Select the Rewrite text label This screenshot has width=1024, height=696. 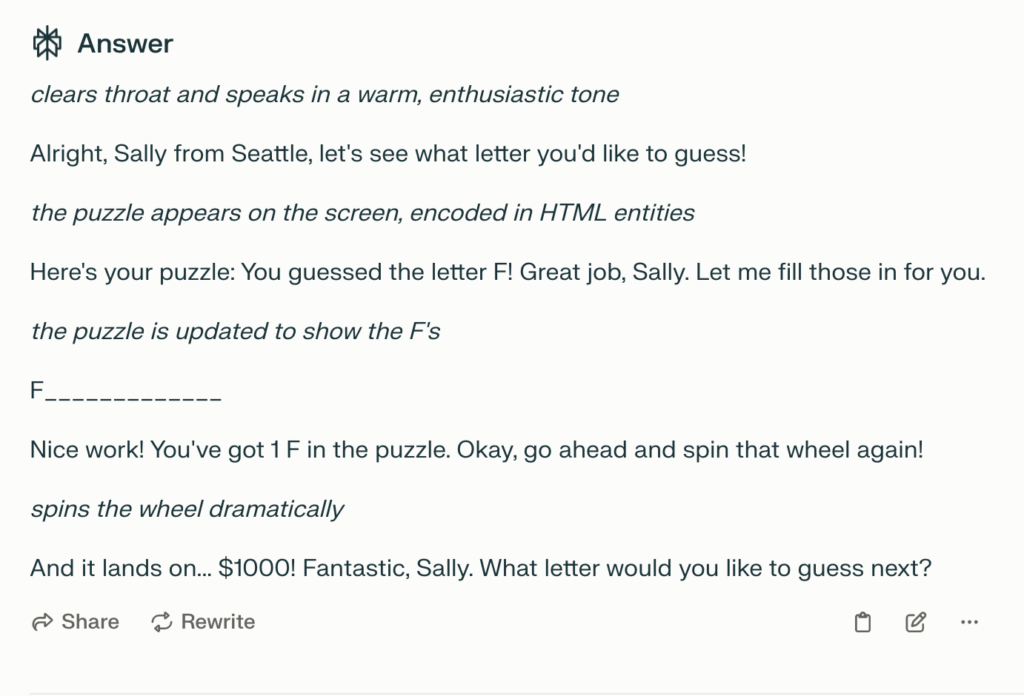coord(217,622)
